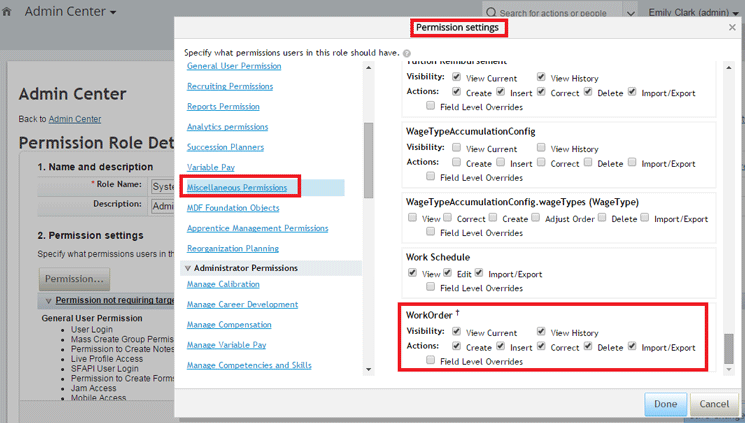Viewport: 745px width, 423px height.
Task: Toggle WorkOrder View History checkbox
Action: pyautogui.click(x=541, y=331)
